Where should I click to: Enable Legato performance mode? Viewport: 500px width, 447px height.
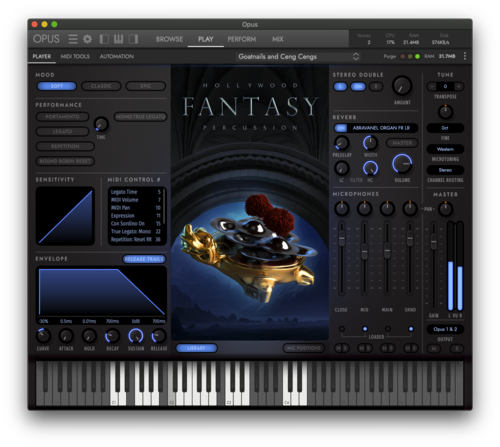point(62,131)
